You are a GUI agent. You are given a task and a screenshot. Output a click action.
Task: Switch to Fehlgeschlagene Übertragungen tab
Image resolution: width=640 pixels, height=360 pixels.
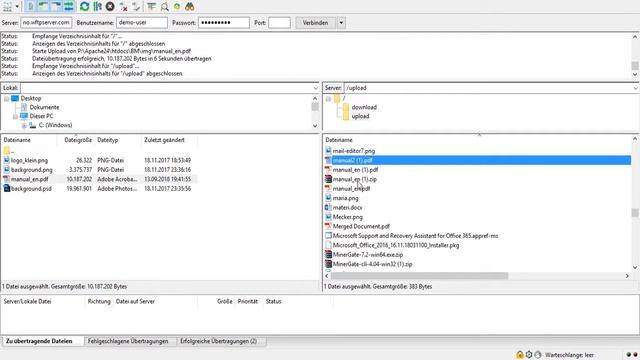tap(128, 341)
